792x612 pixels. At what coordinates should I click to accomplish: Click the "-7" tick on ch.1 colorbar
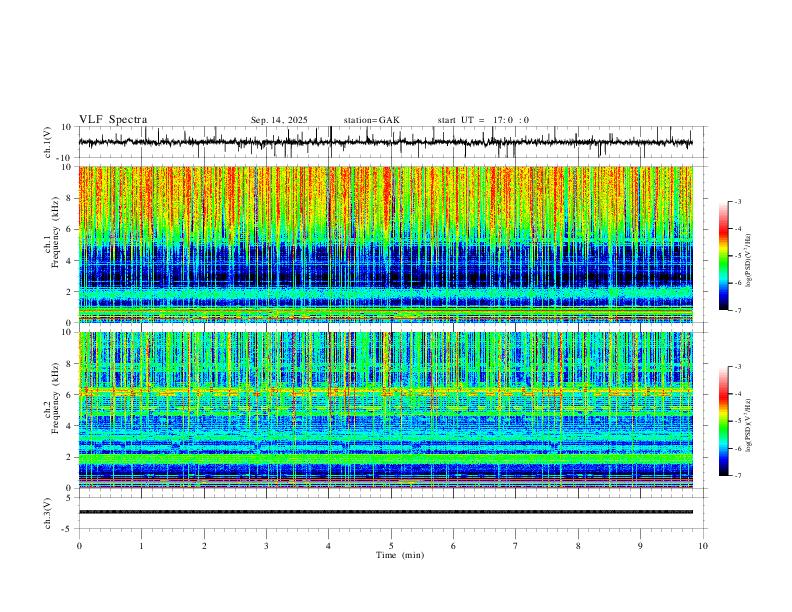[738, 311]
